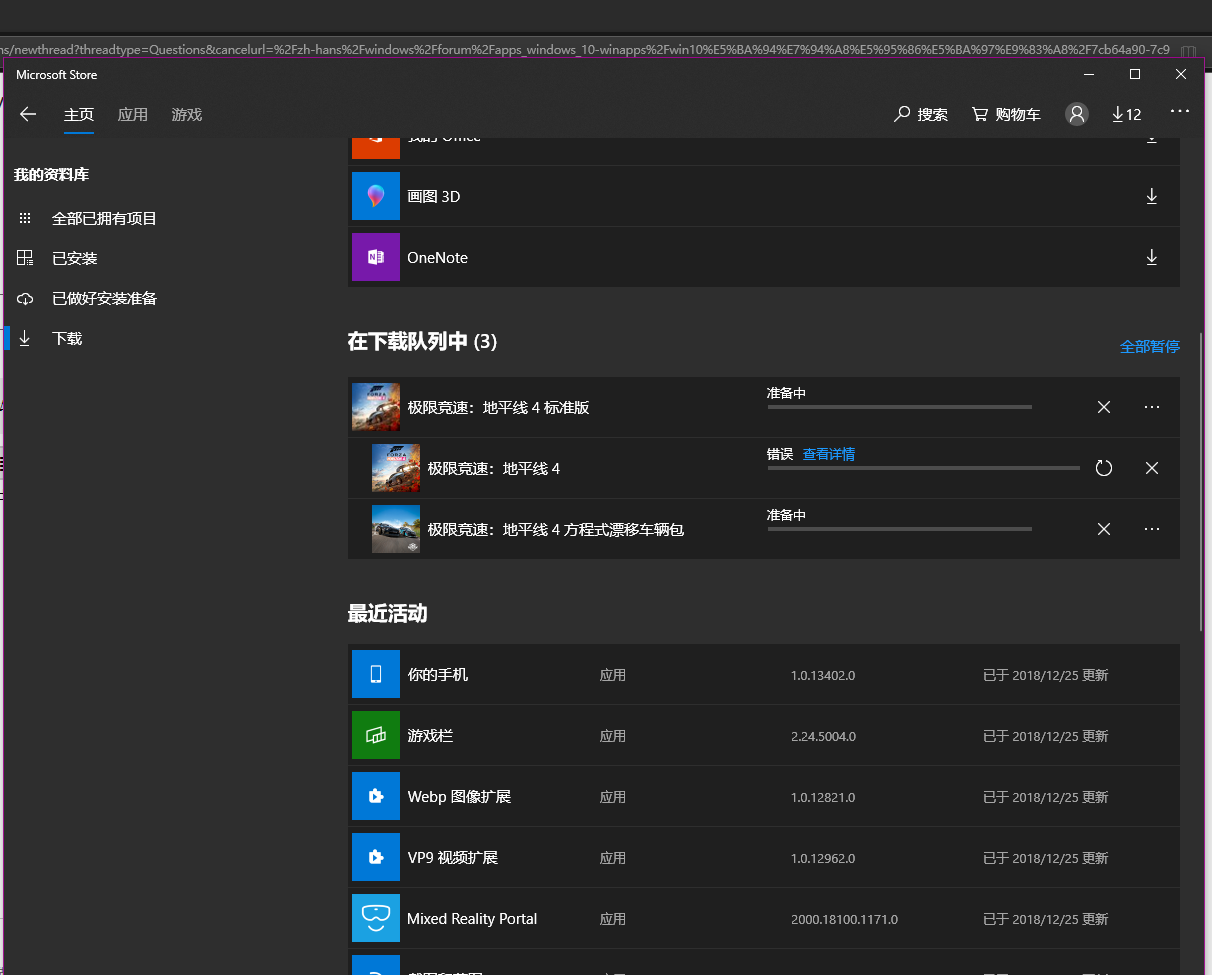Screen dimensions: 1212x975
Task: Click 你的手机 row name
Action: 438,675
